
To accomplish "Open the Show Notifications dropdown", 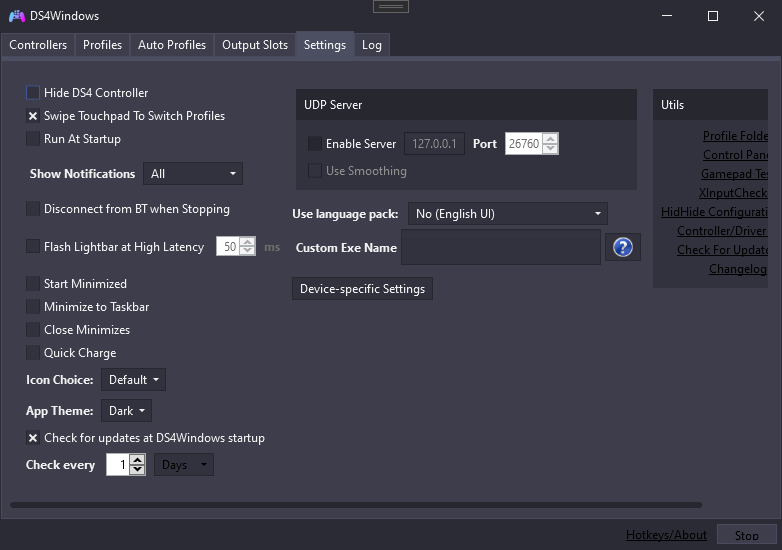I will click(x=193, y=174).
